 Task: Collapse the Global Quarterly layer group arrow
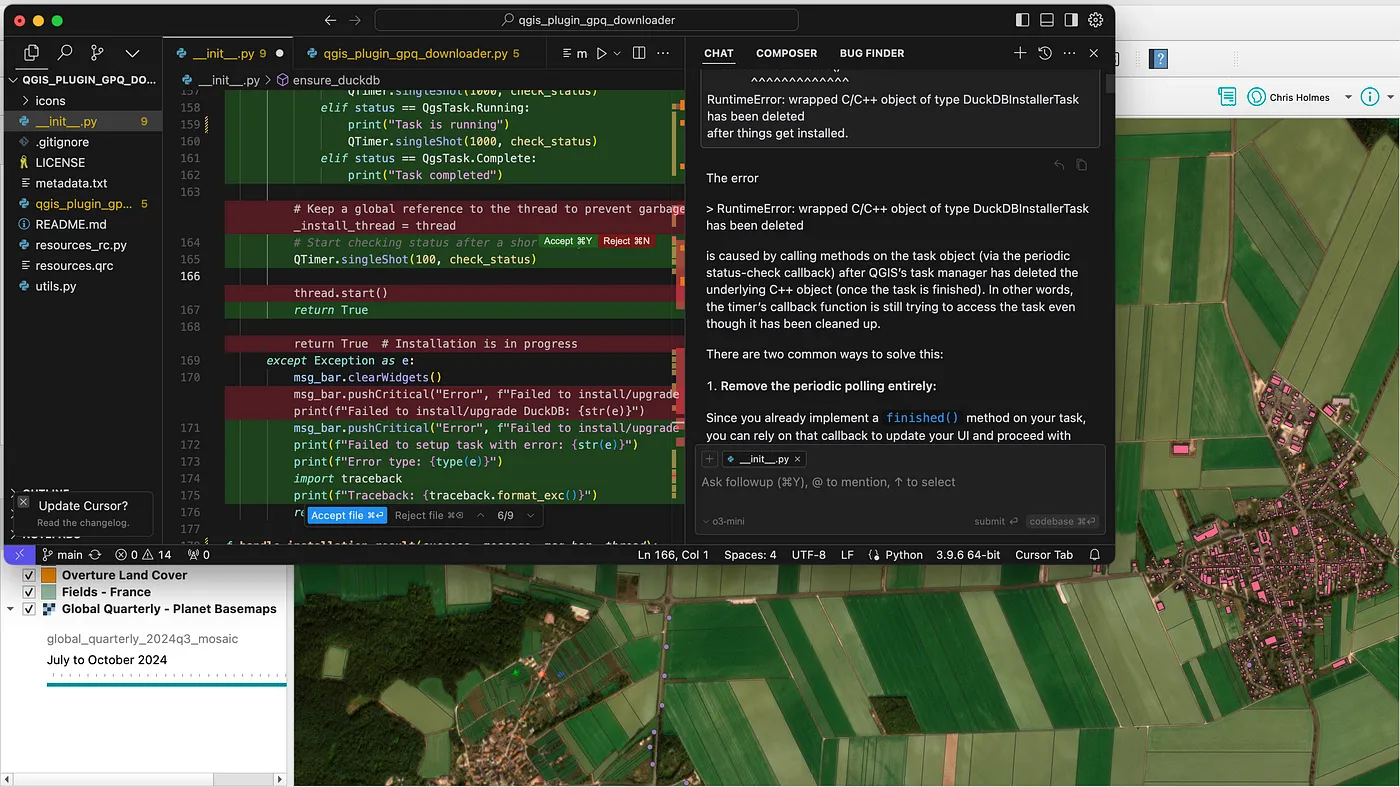[11, 610]
